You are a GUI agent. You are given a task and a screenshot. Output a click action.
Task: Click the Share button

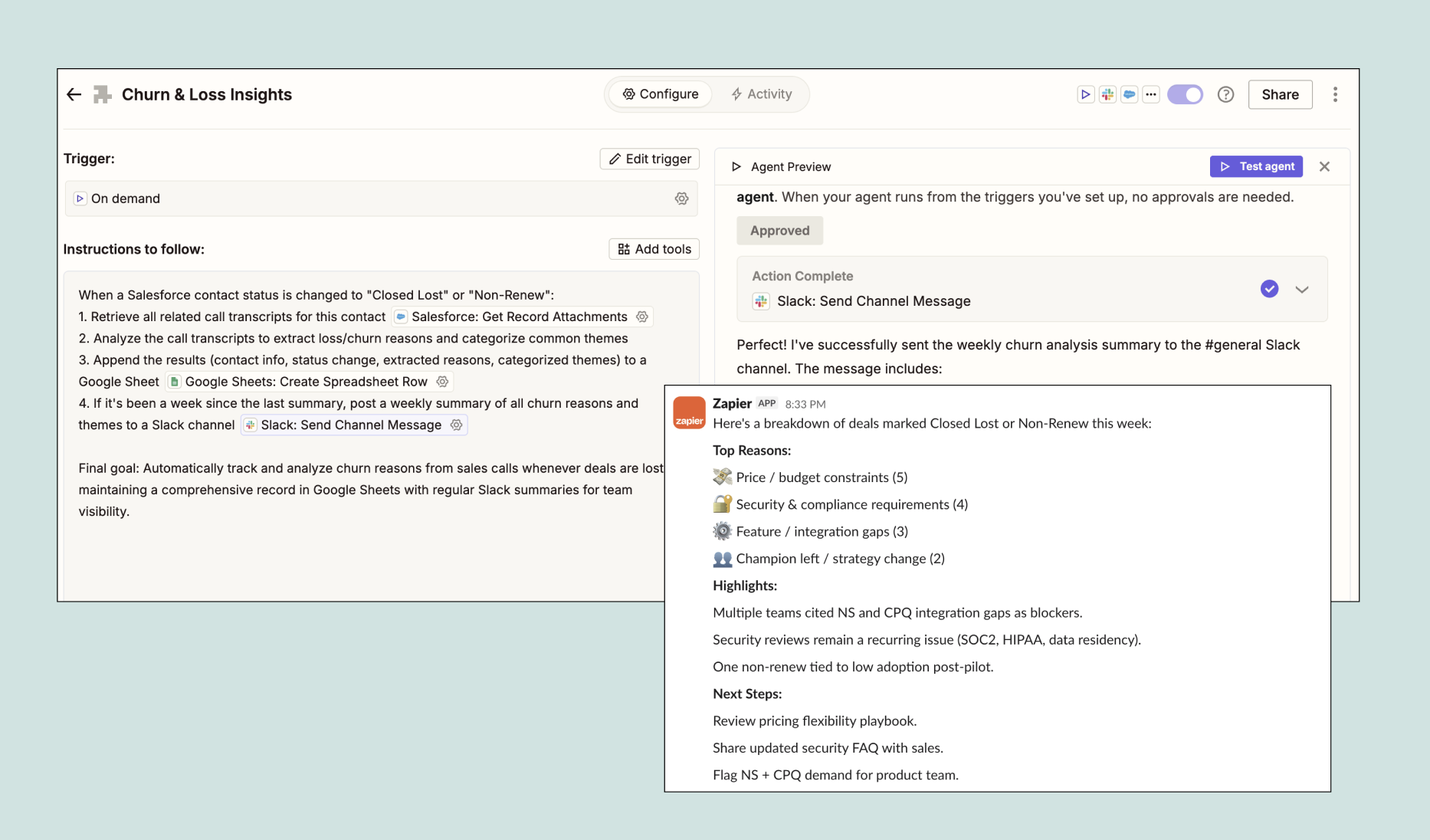click(x=1280, y=94)
